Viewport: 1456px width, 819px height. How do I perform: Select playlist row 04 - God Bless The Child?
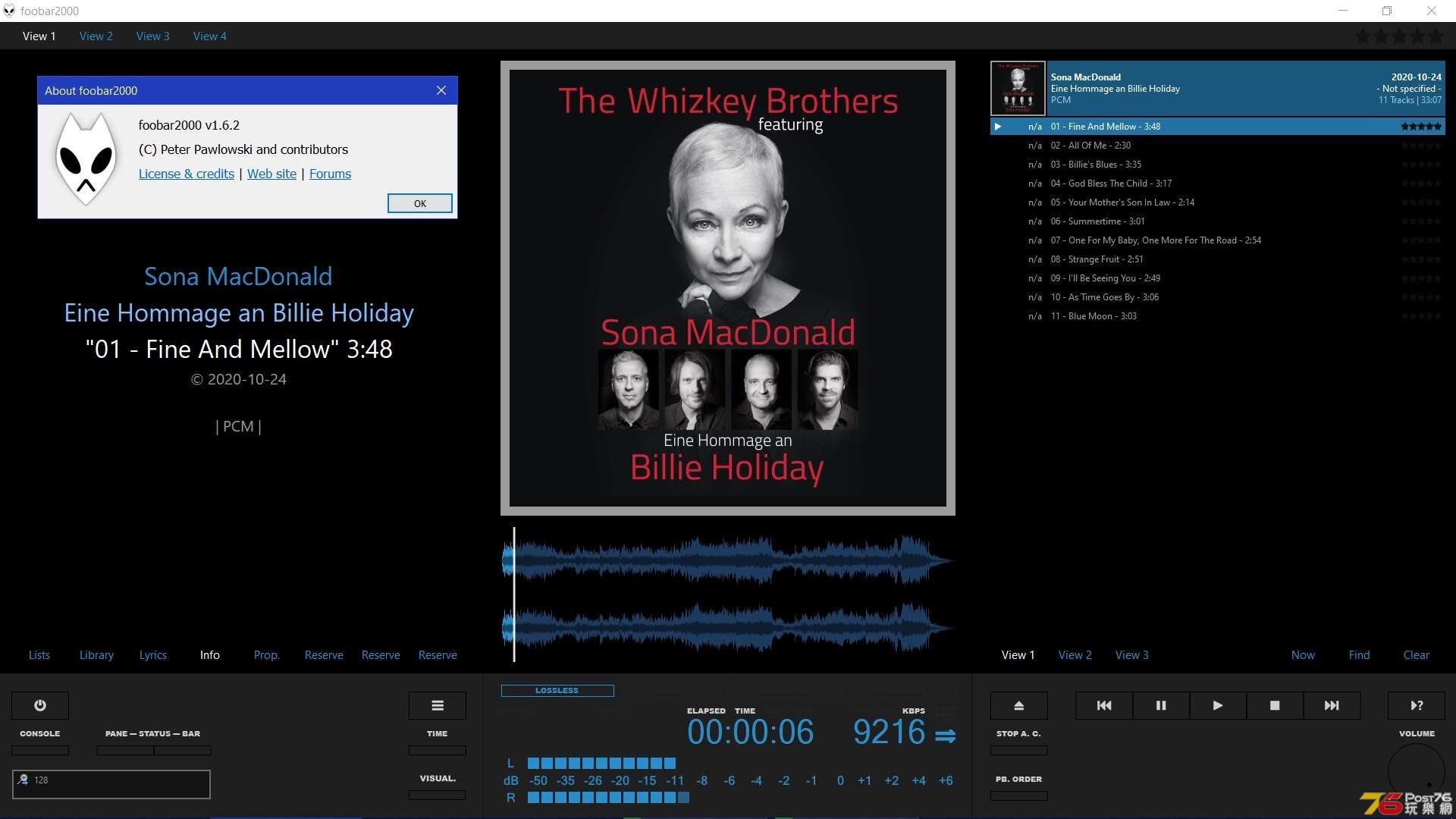(x=1218, y=184)
